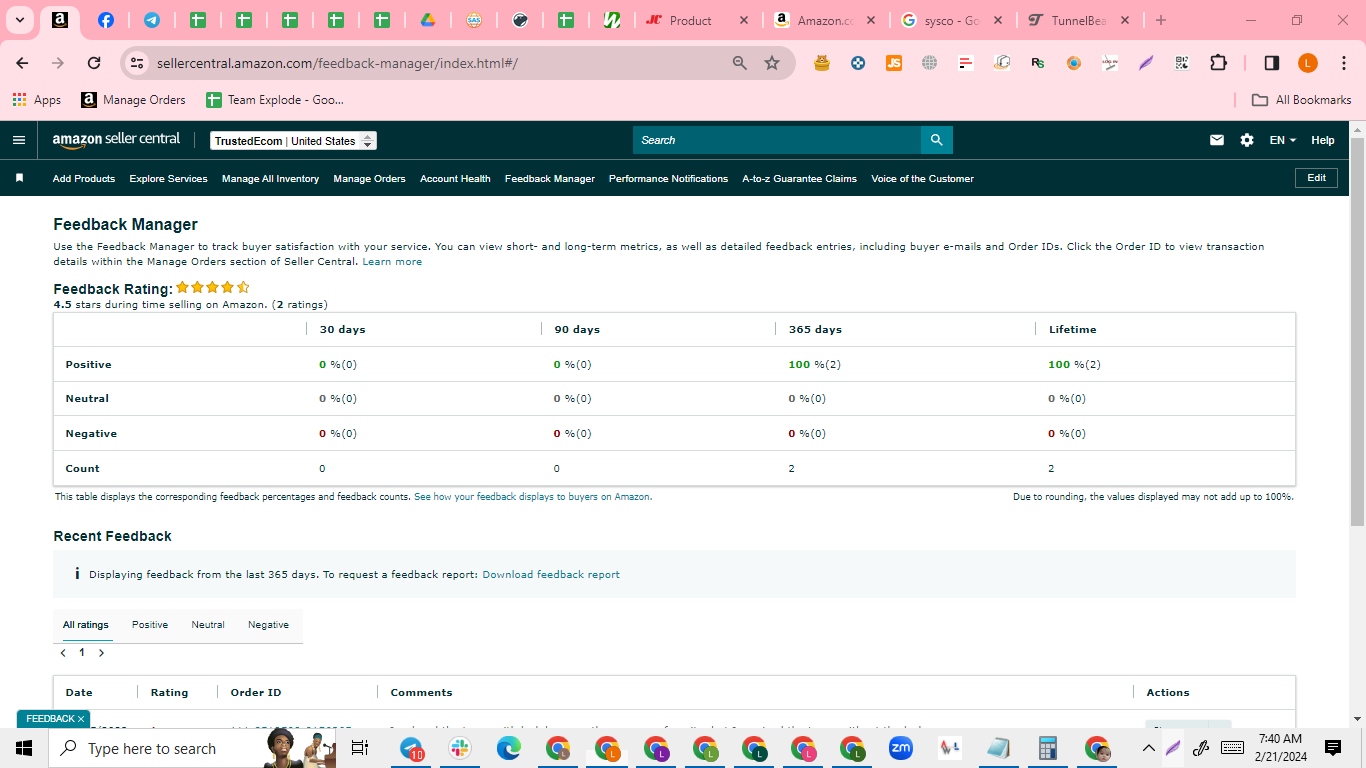The height and width of the screenshot is (768, 1366).
Task: Open the messages envelope icon
Action: click(1217, 140)
